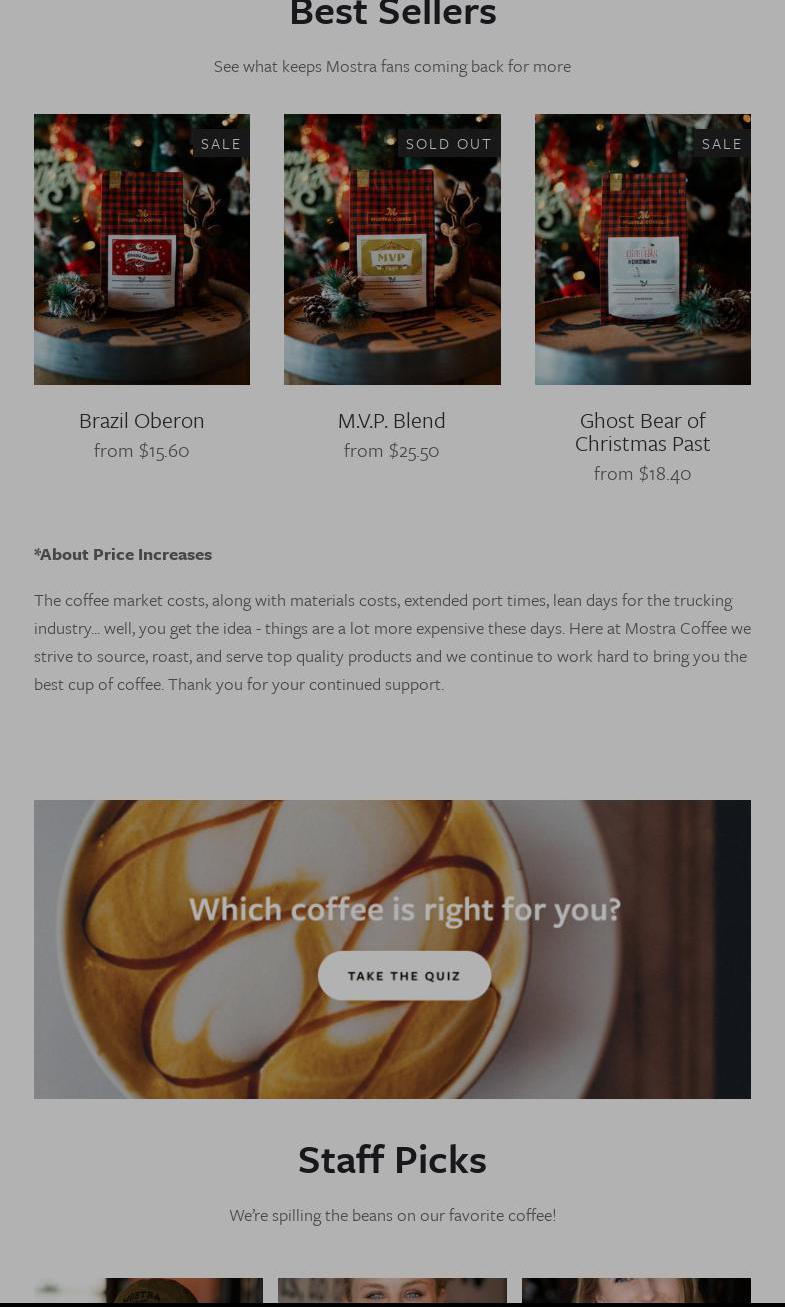Viewport: 785px width, 1307px height.
Task: Open the Brazil Oberon product image
Action: point(142,249)
